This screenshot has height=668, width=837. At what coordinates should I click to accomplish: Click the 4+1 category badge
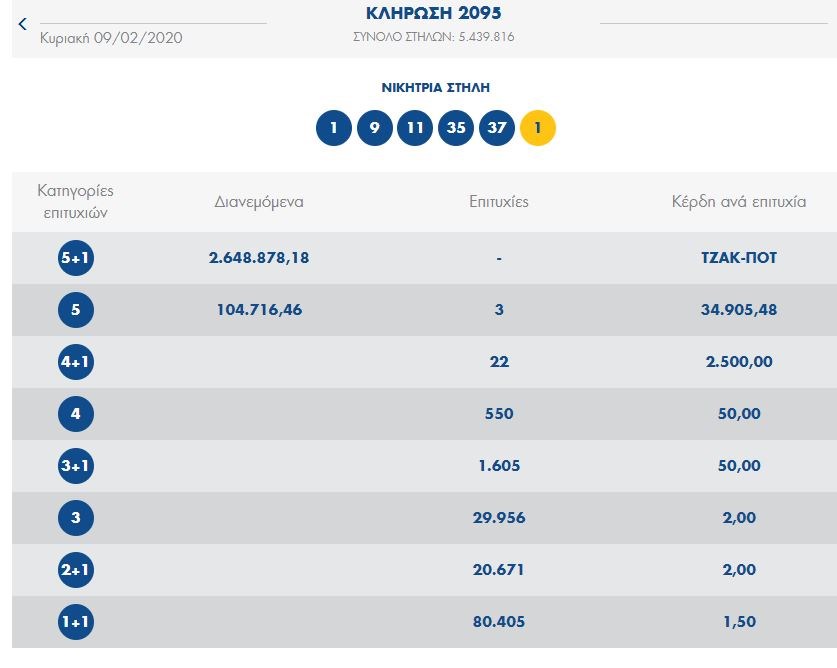76,362
